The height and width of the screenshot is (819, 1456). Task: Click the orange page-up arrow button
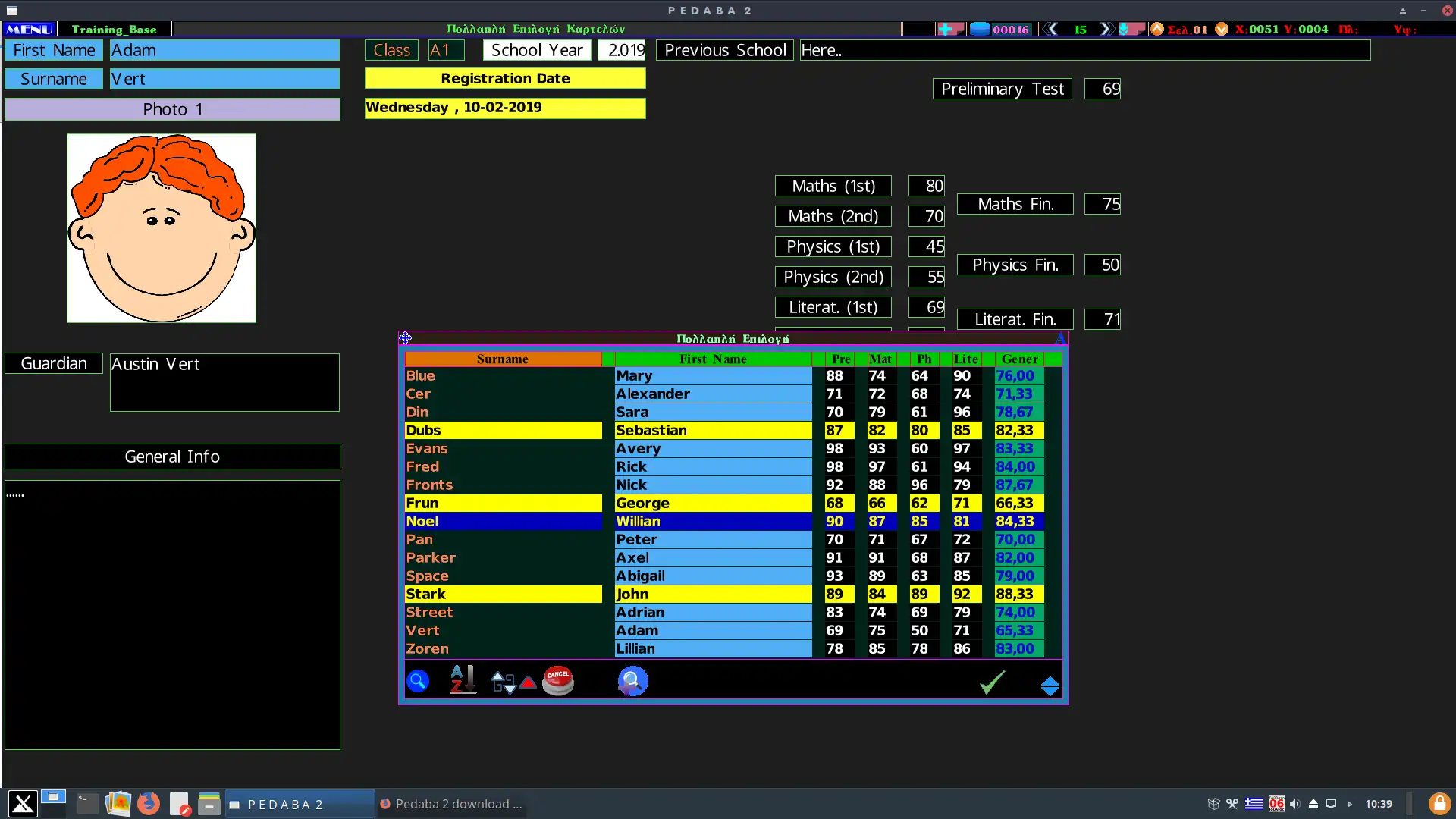click(x=1157, y=29)
